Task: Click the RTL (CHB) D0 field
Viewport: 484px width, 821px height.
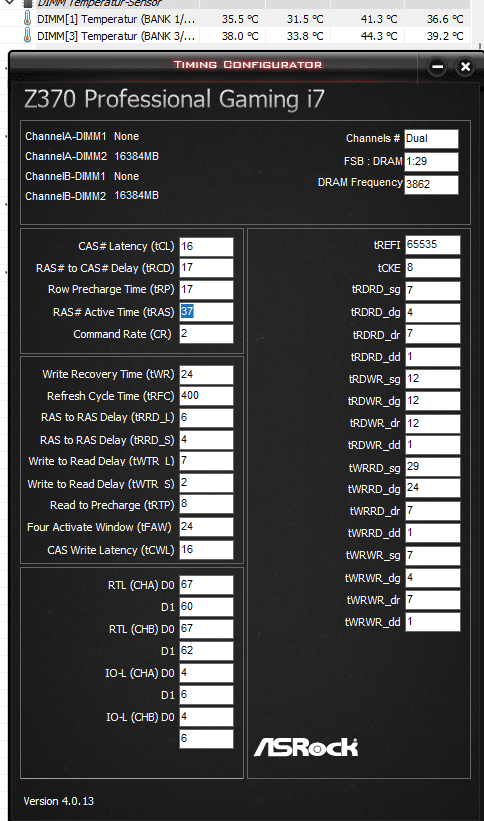Action: [x=206, y=629]
